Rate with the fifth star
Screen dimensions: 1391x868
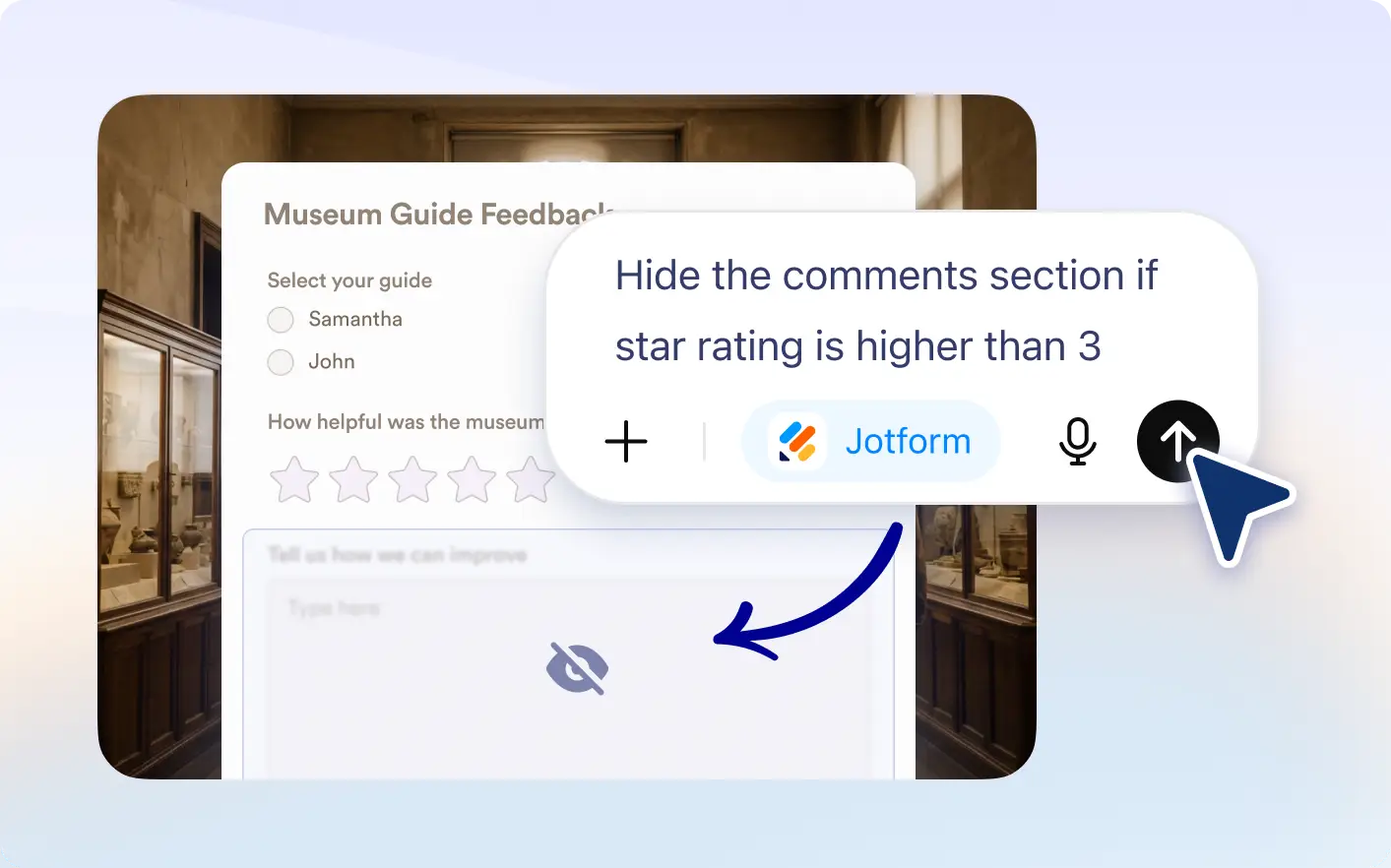coord(531,479)
